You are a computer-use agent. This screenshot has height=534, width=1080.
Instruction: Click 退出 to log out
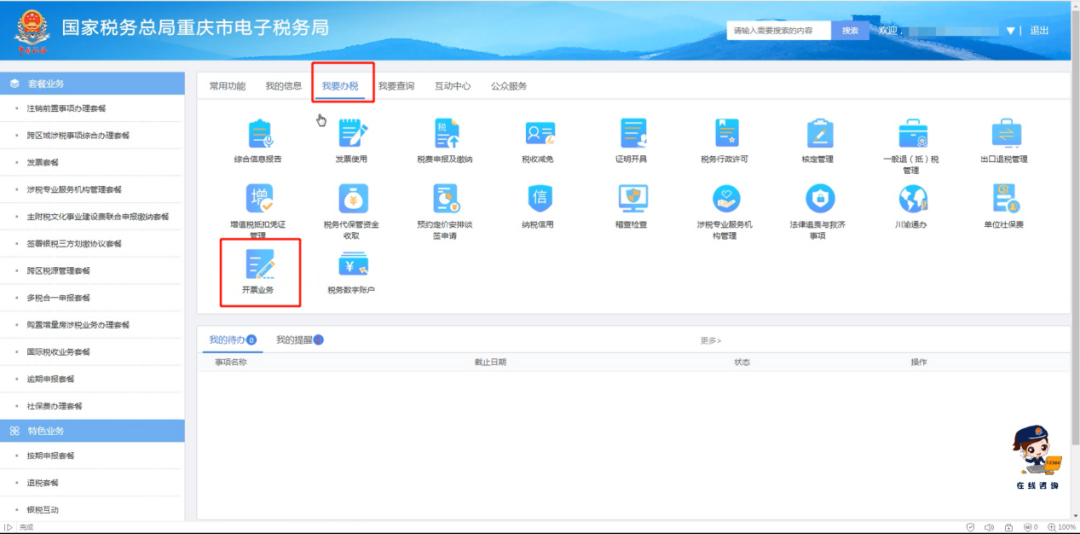[x=1039, y=30]
